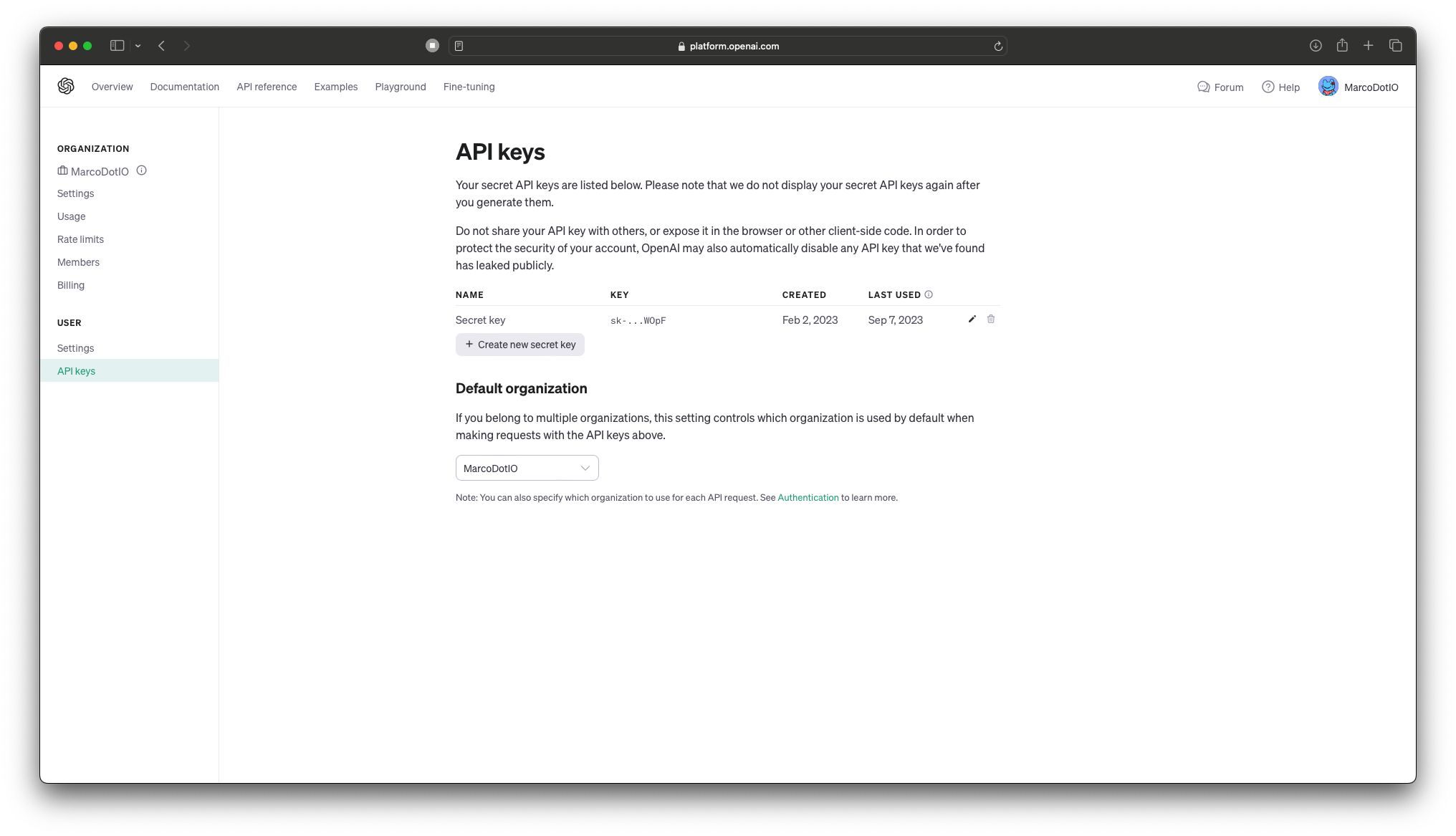Click the 'Default organization' heading

point(521,388)
